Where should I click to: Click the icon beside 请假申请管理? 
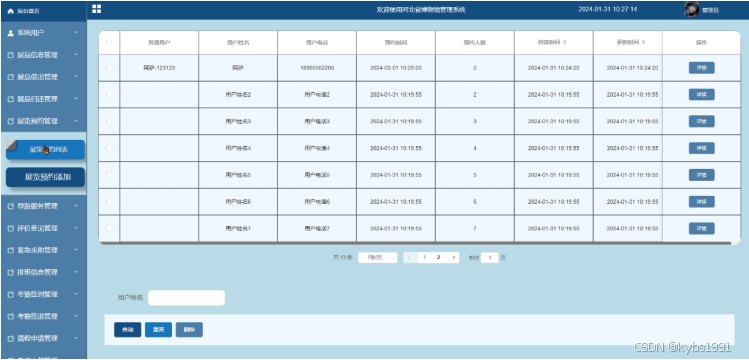11,339
